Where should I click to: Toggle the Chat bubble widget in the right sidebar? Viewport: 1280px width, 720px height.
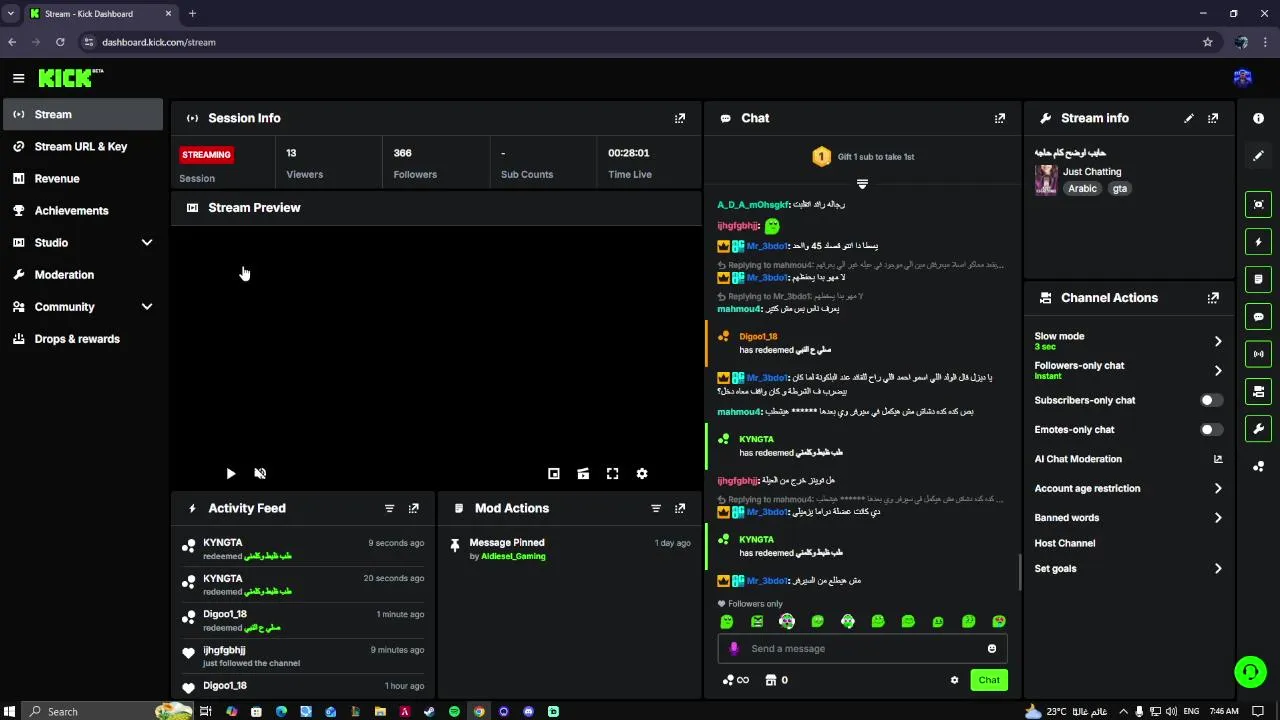tap(1258, 317)
